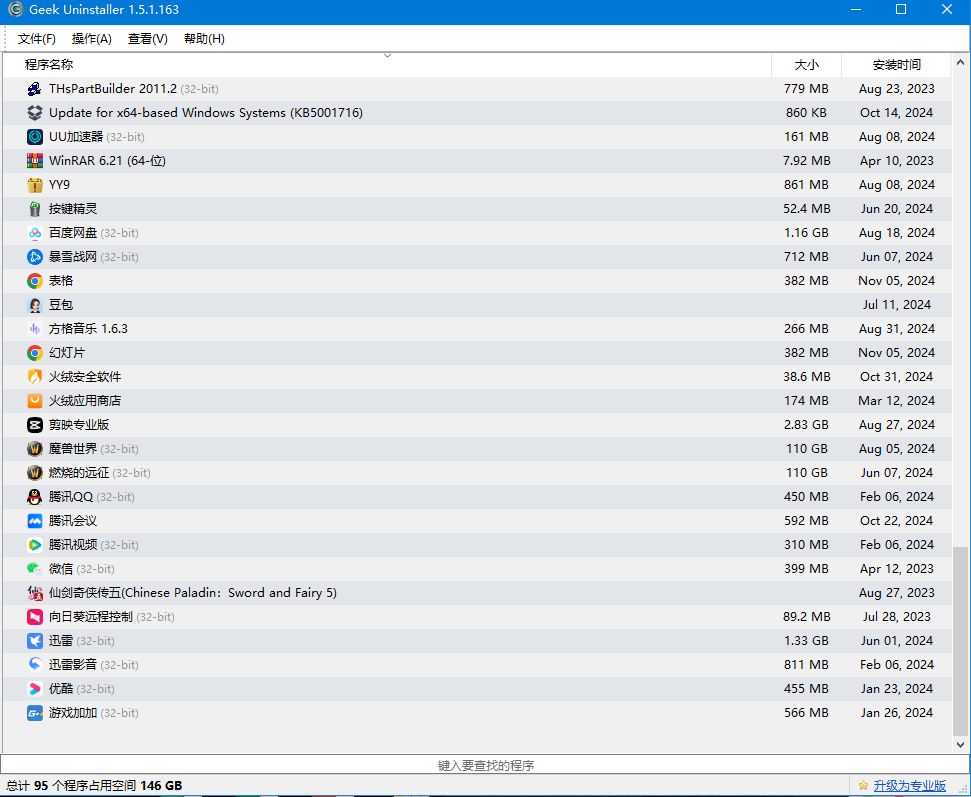This screenshot has height=797, width=971.
Task: Select the 110 GB size of 魔兽世界
Action: 806,449
